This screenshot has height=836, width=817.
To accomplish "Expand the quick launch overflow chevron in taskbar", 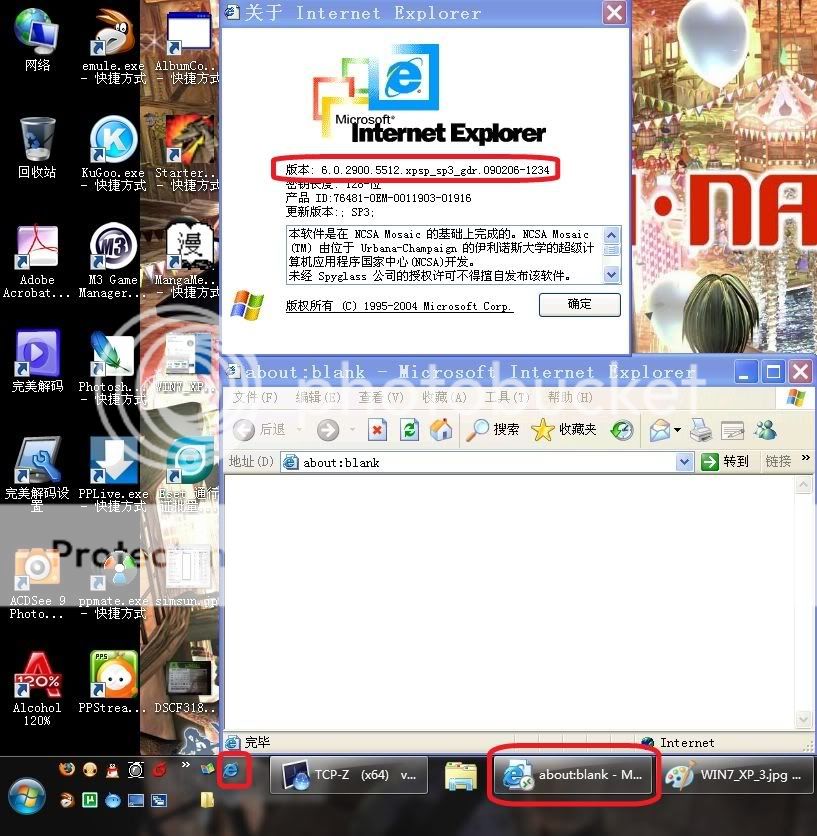I will (x=186, y=765).
